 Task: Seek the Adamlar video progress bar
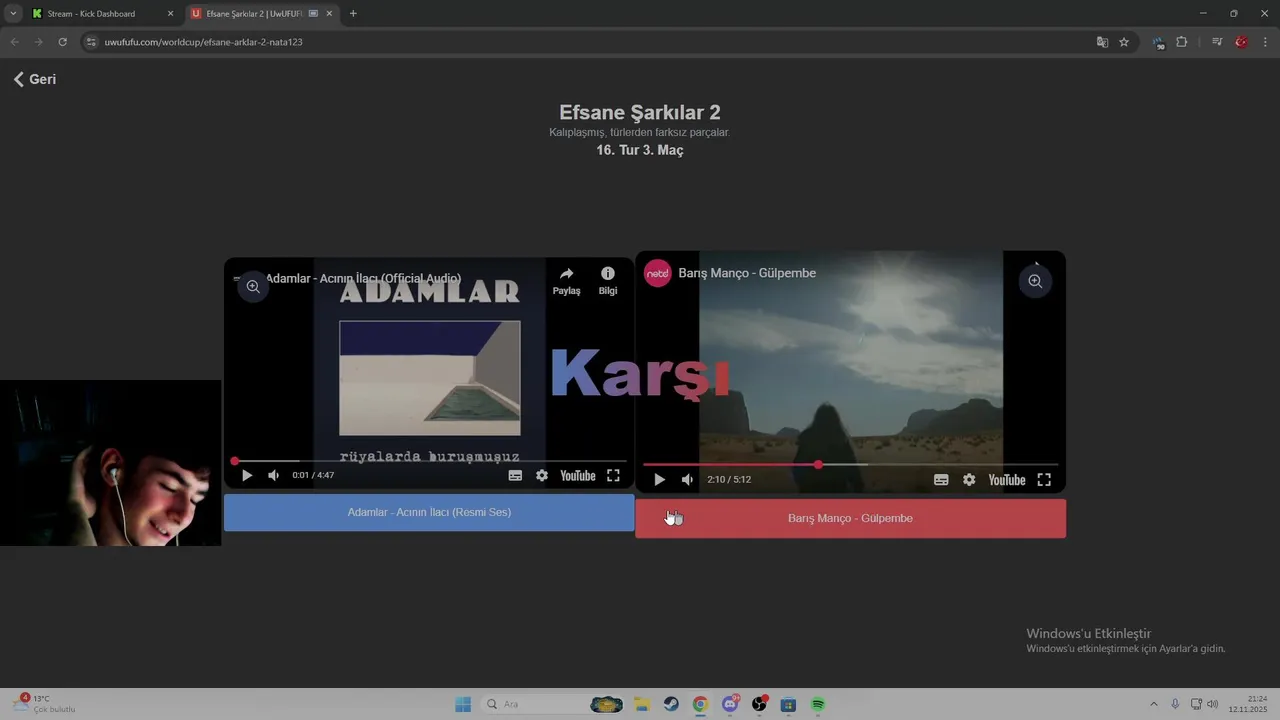pyautogui.click(x=429, y=461)
